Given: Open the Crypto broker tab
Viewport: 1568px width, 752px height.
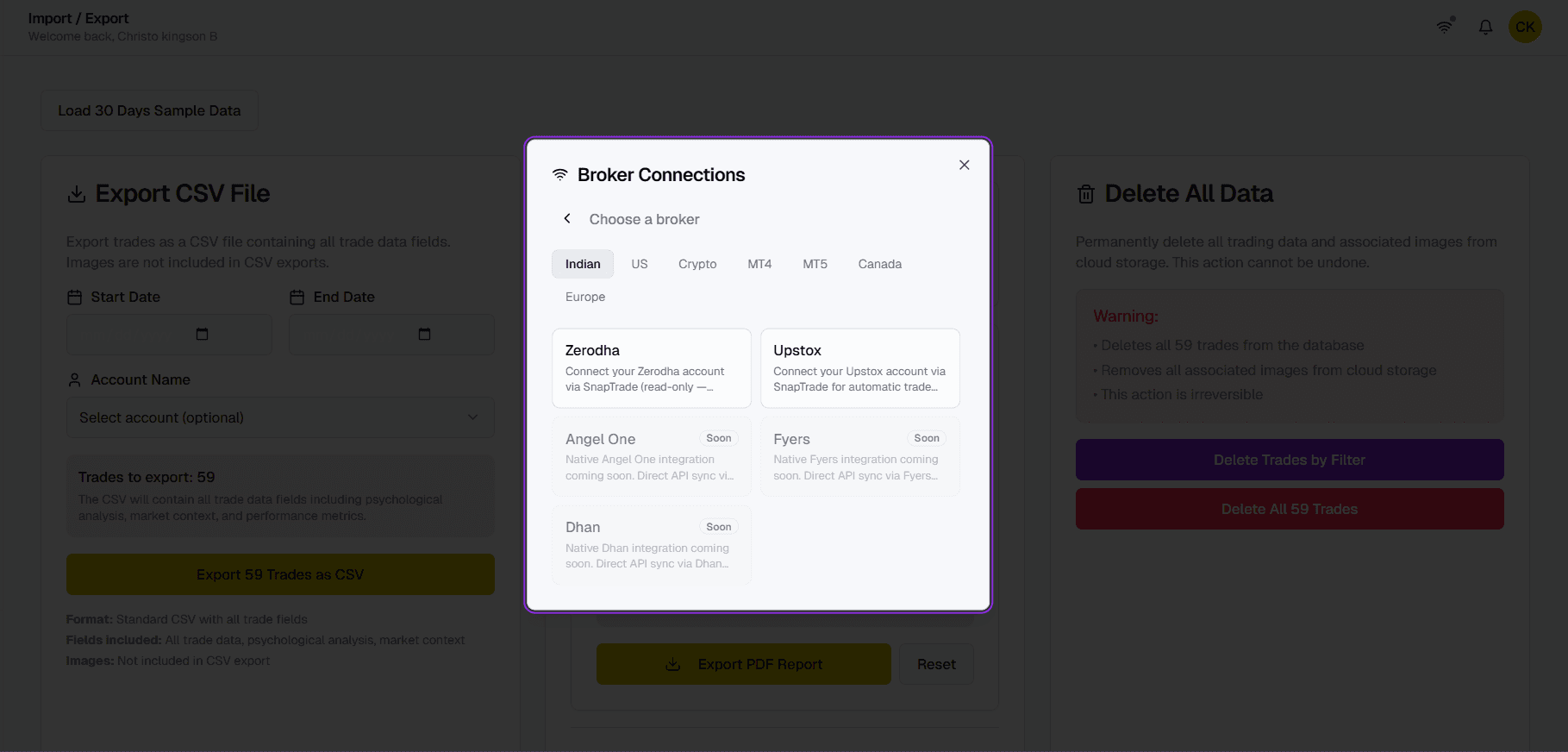Looking at the screenshot, I should (697, 264).
